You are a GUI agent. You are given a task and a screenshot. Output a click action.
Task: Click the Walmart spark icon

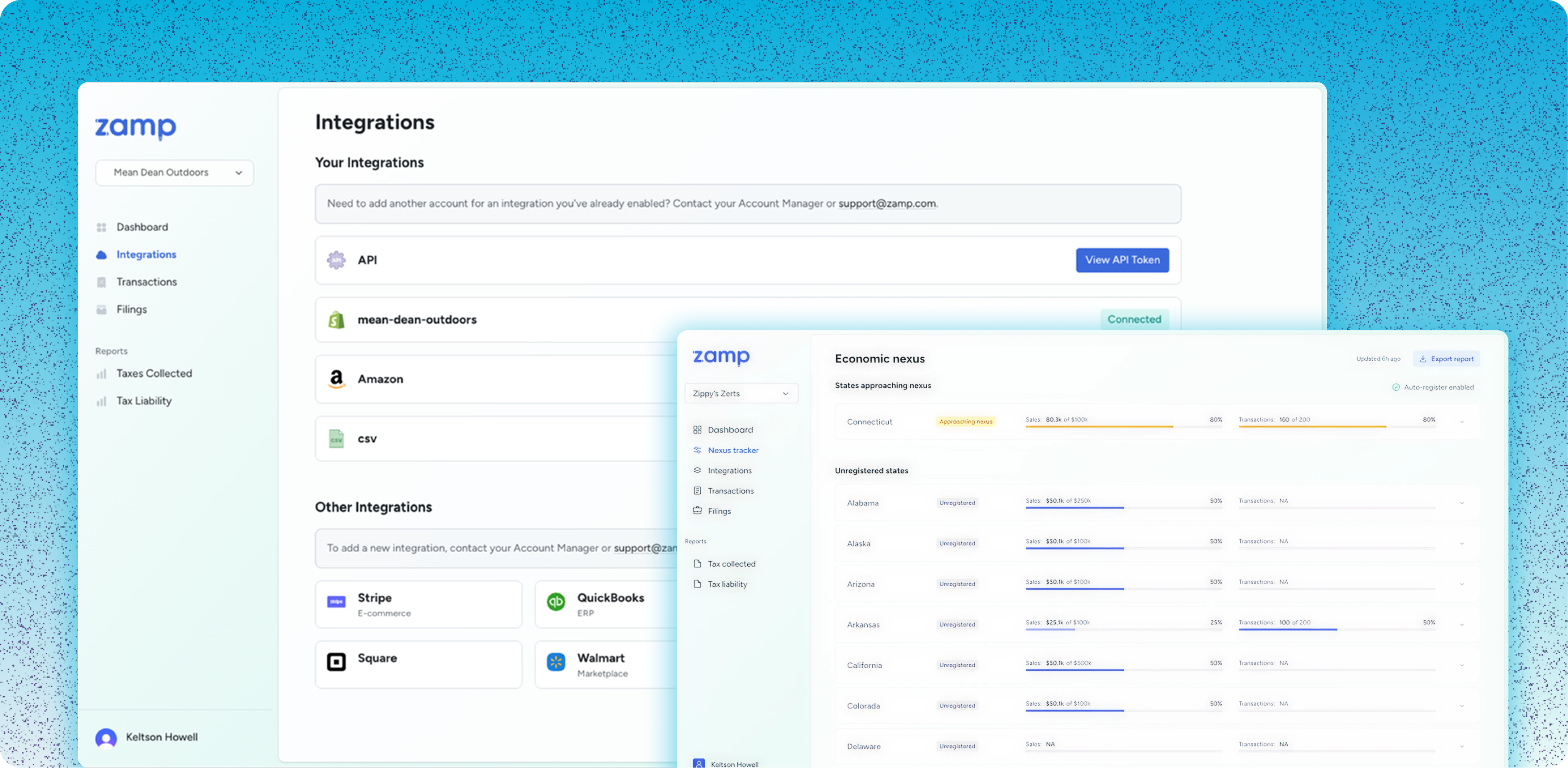[556, 661]
